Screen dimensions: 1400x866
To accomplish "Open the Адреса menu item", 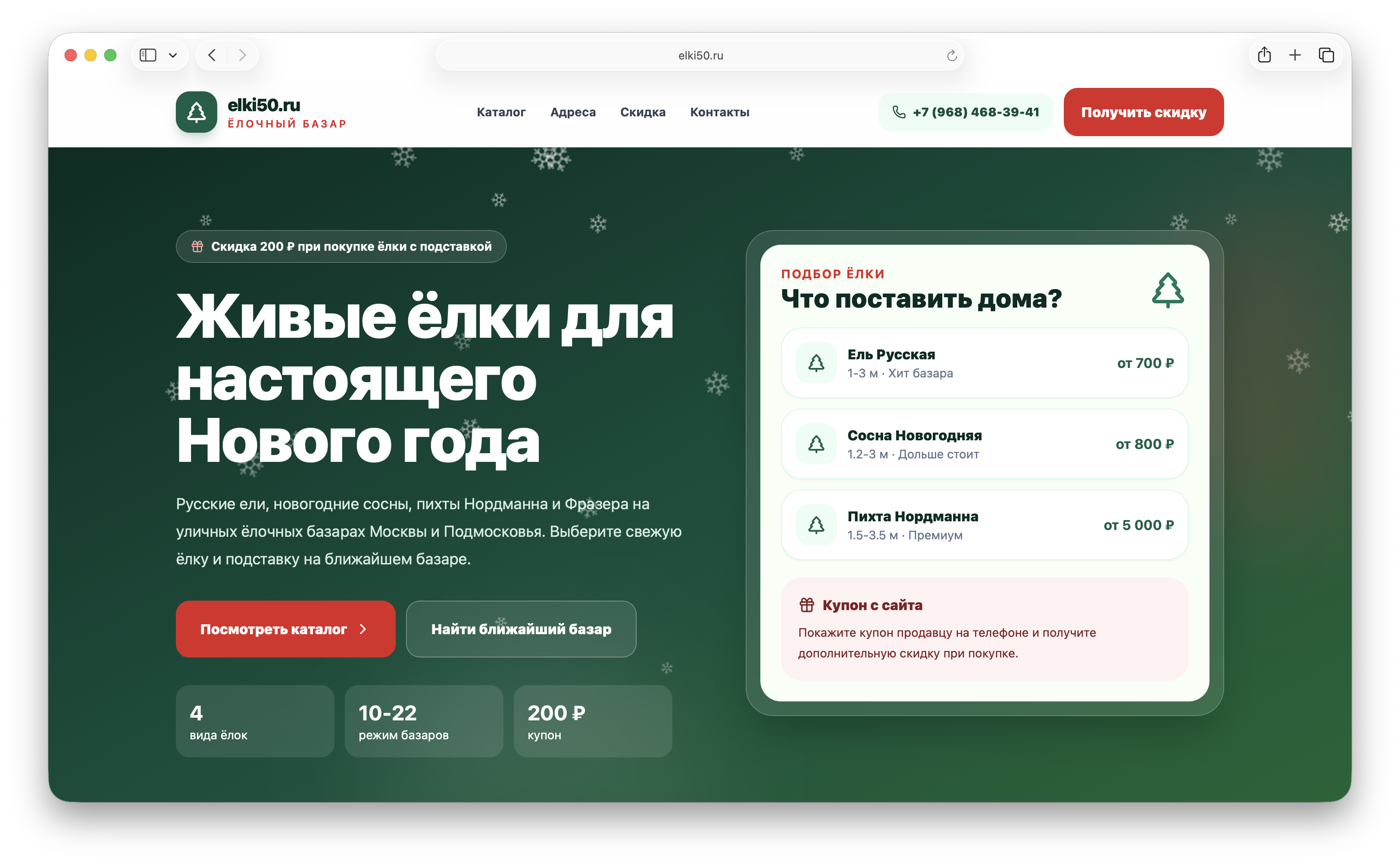I will [573, 112].
